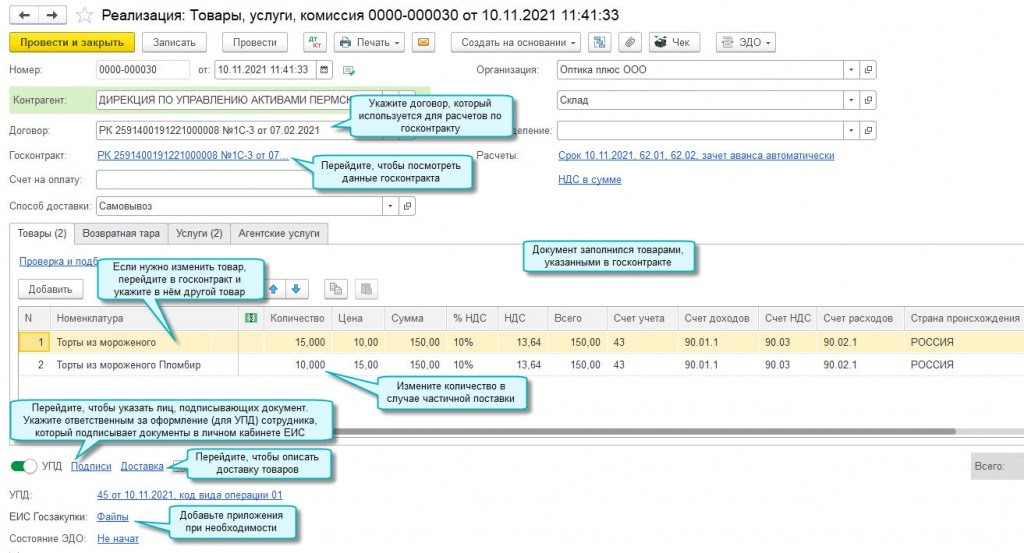
Task: Open the Подписи link
Action: point(91,466)
